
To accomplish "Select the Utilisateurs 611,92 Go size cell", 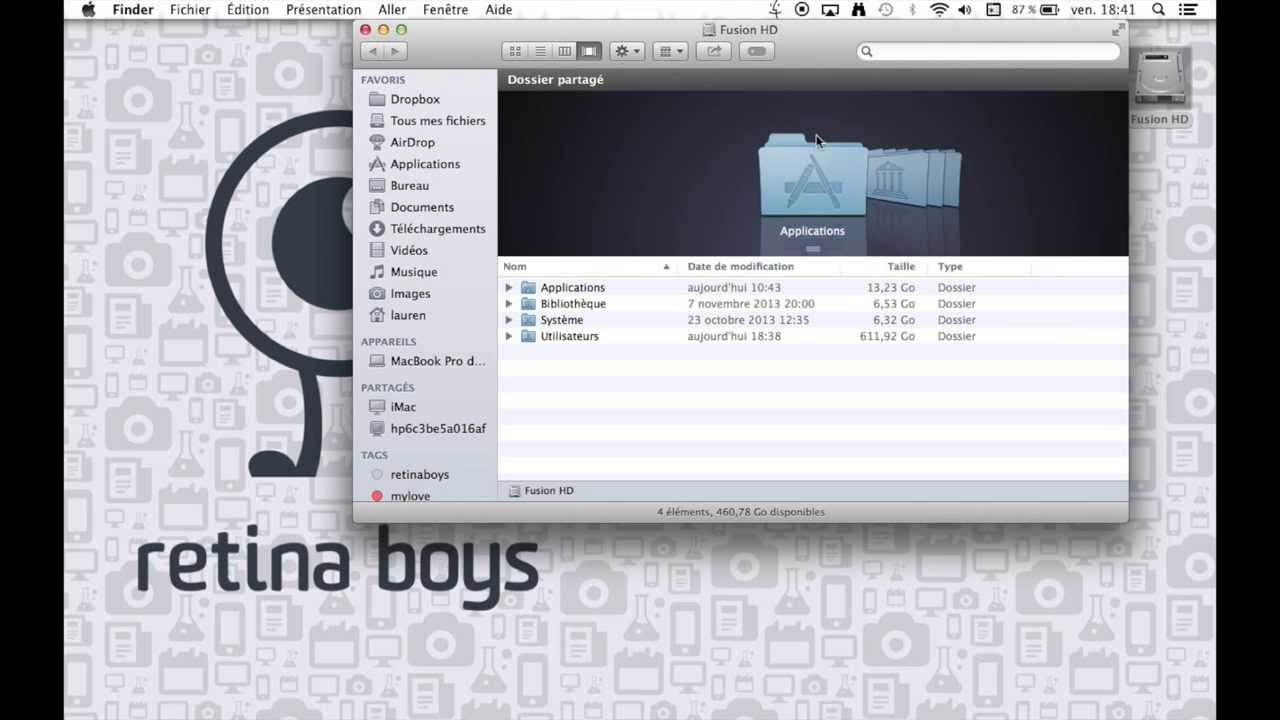I will [887, 337].
